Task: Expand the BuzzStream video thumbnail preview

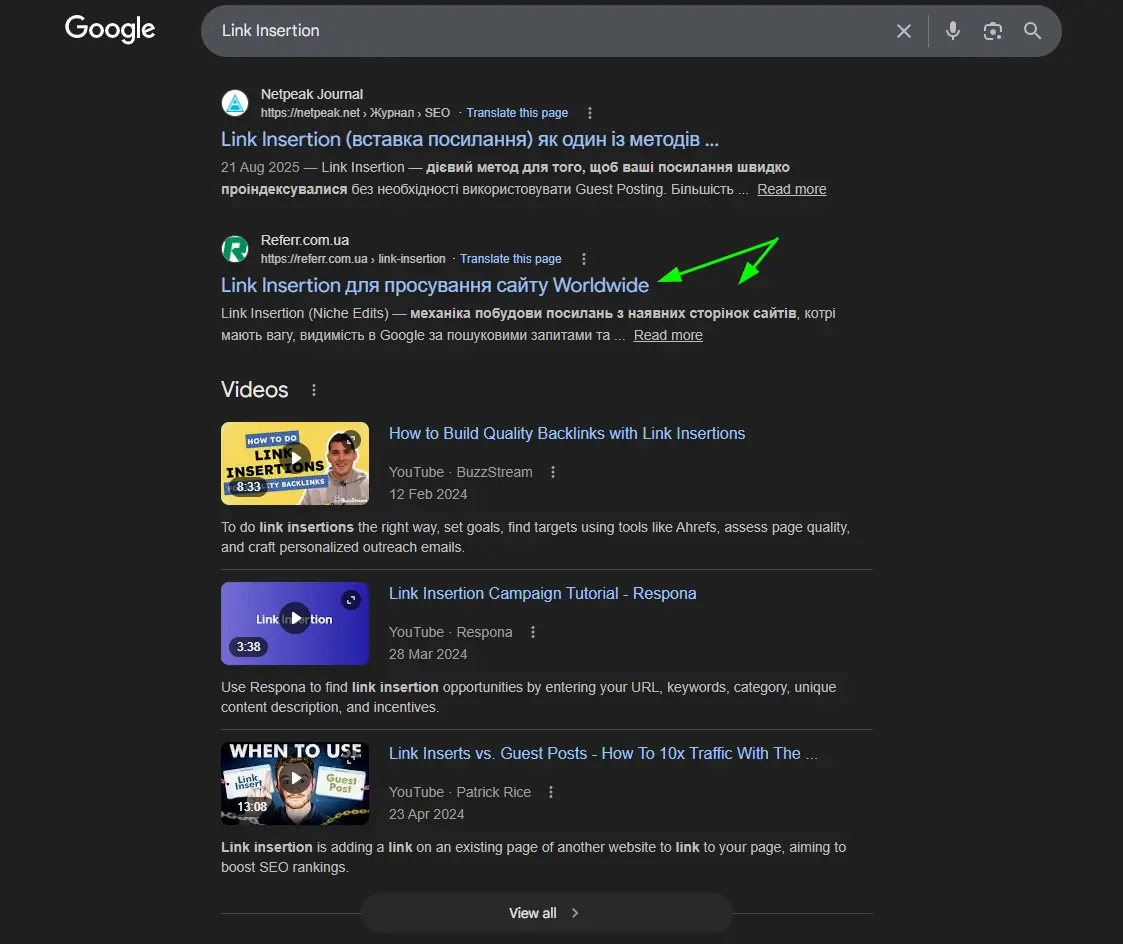Action: click(x=351, y=439)
